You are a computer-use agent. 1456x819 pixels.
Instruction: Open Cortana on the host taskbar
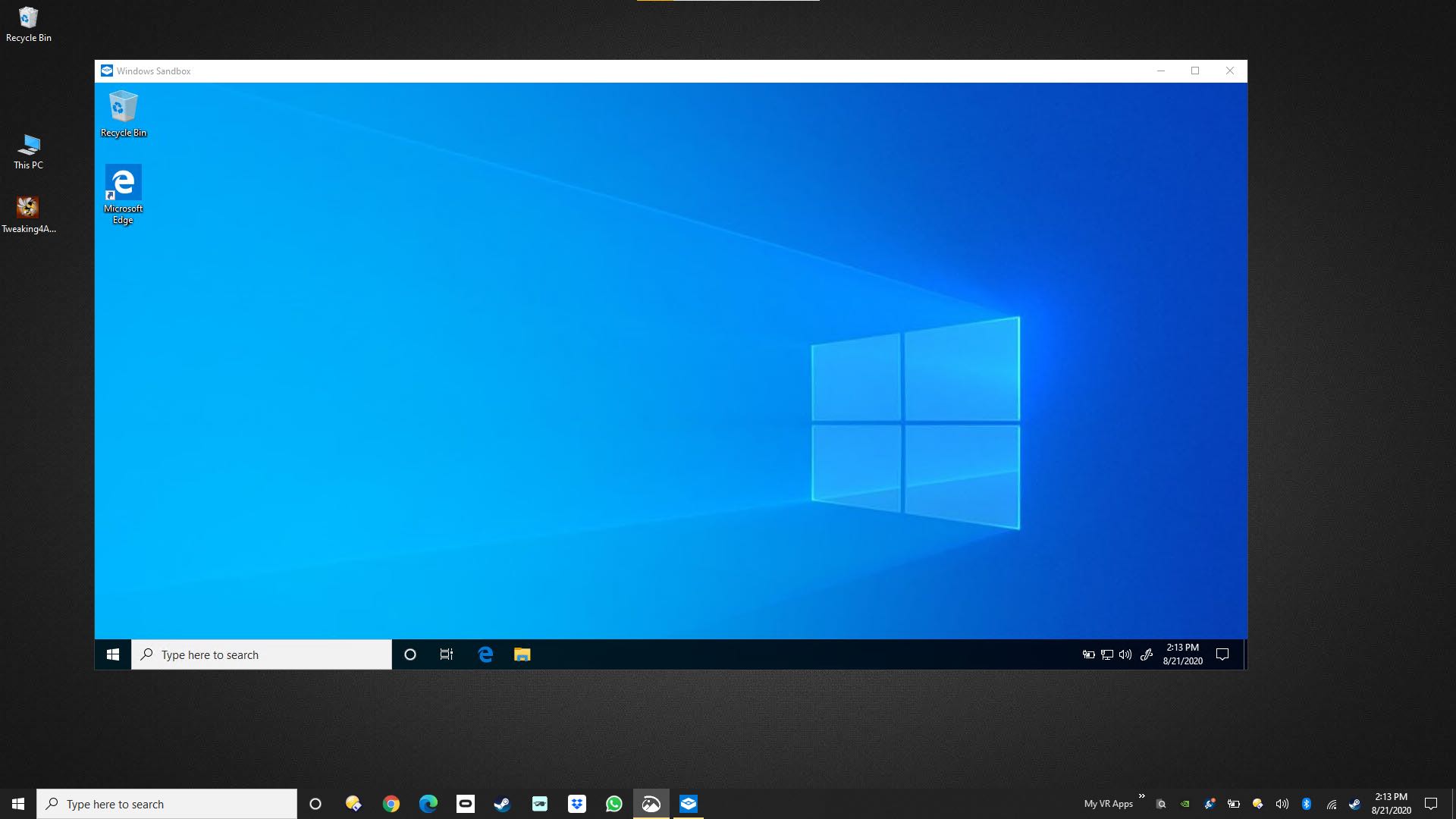(x=315, y=804)
